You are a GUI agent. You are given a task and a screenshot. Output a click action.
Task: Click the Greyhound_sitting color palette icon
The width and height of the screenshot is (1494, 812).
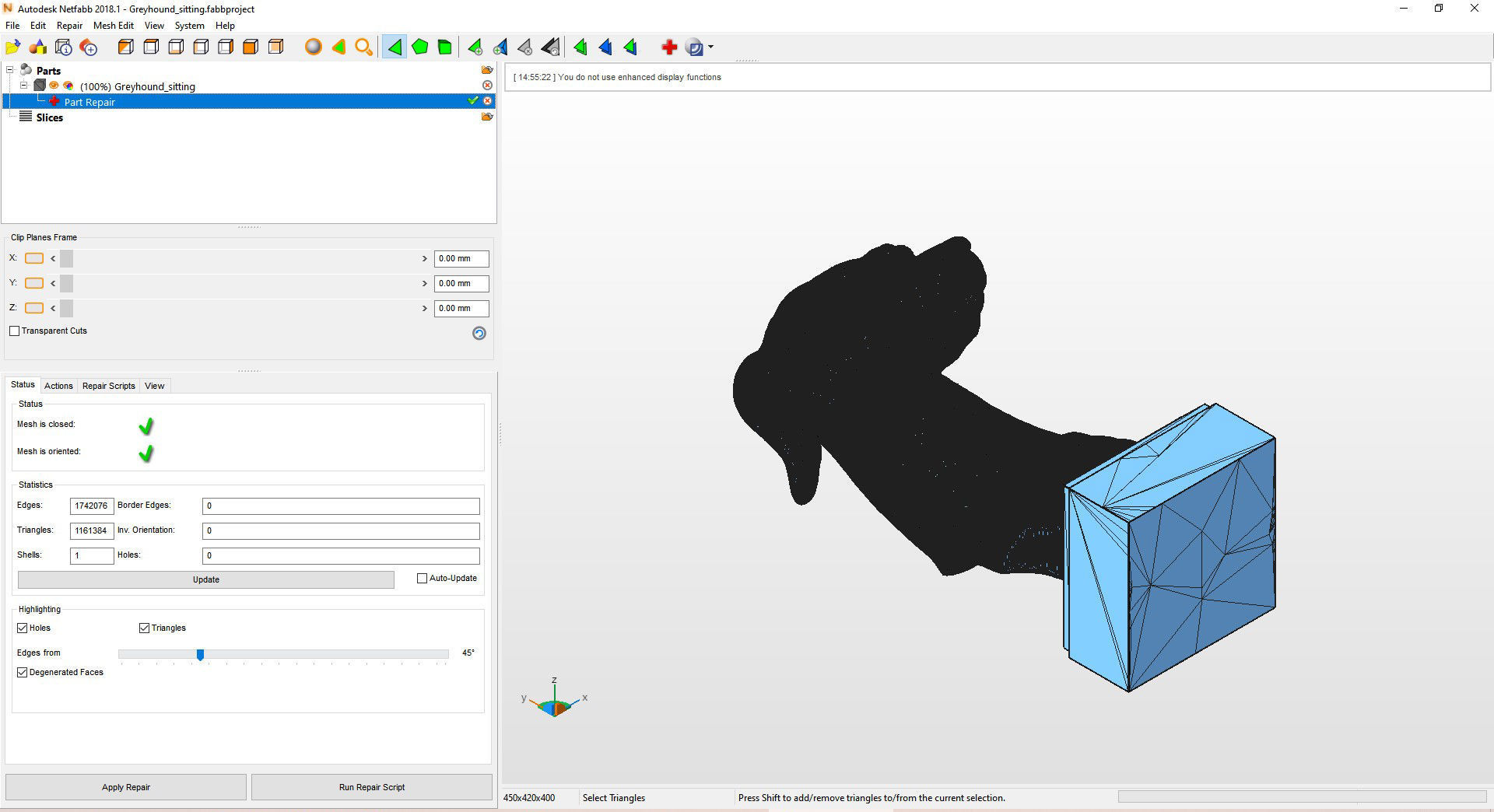pyautogui.click(x=68, y=86)
